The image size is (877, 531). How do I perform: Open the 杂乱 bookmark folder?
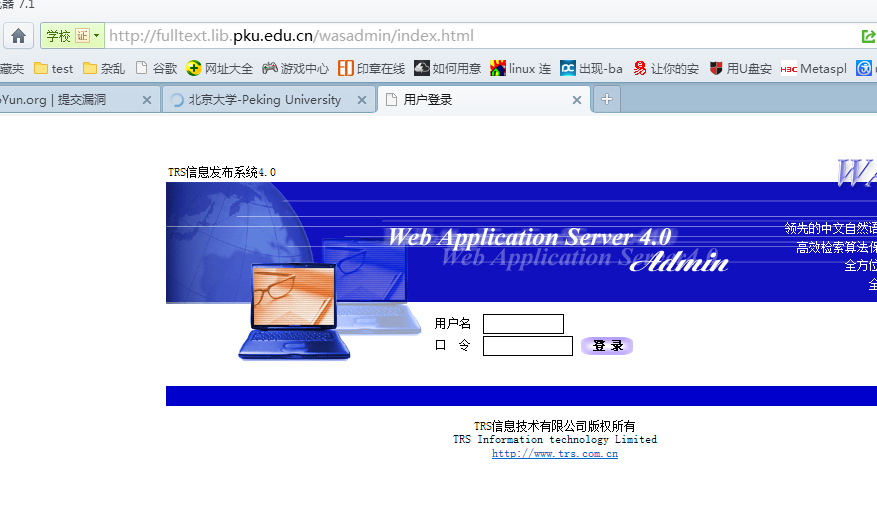pos(104,68)
